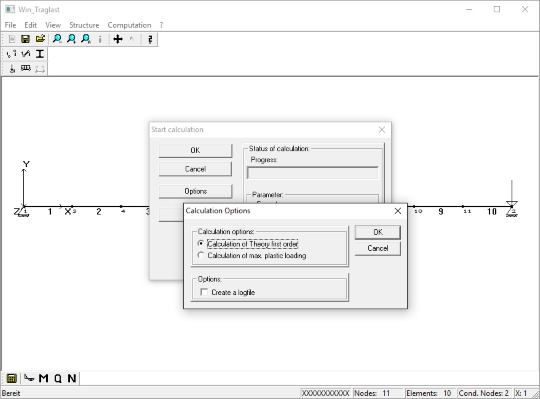540x399 pixels.
Task: Click element label 10 on beam
Action: click(492, 212)
